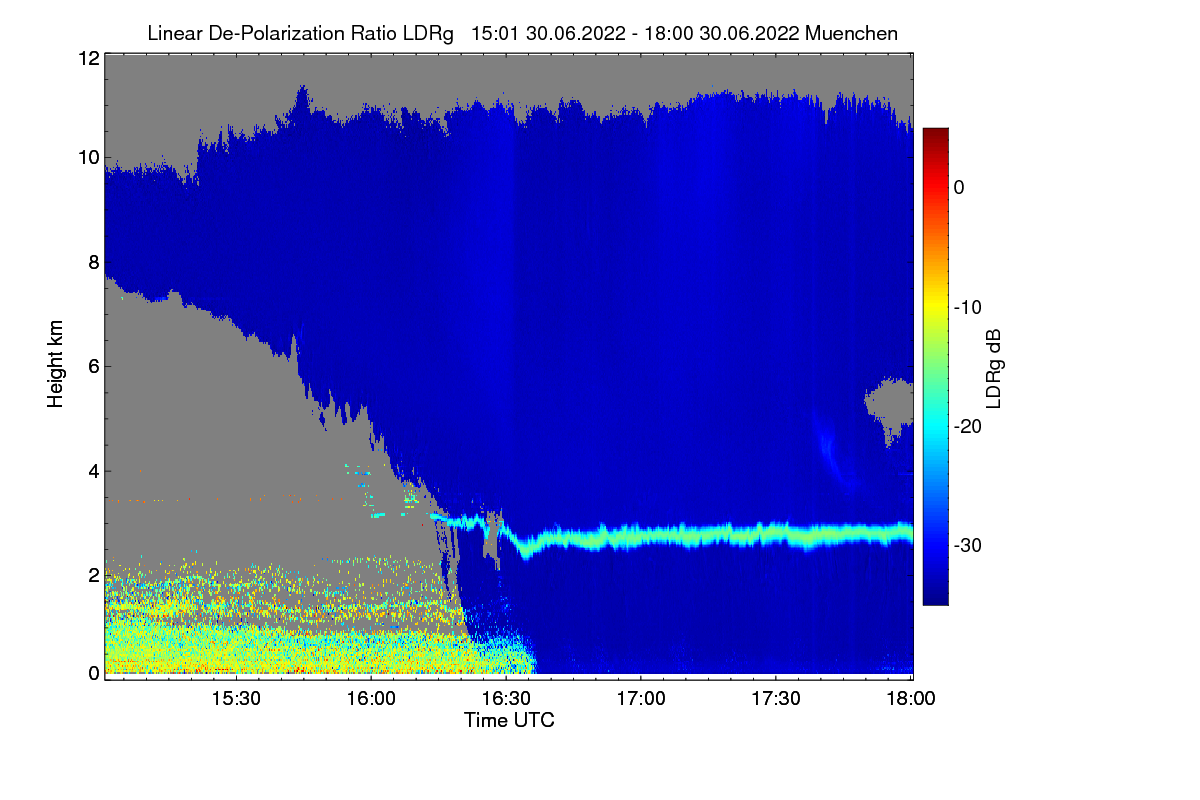Click the colorbar value label -10

(966, 307)
